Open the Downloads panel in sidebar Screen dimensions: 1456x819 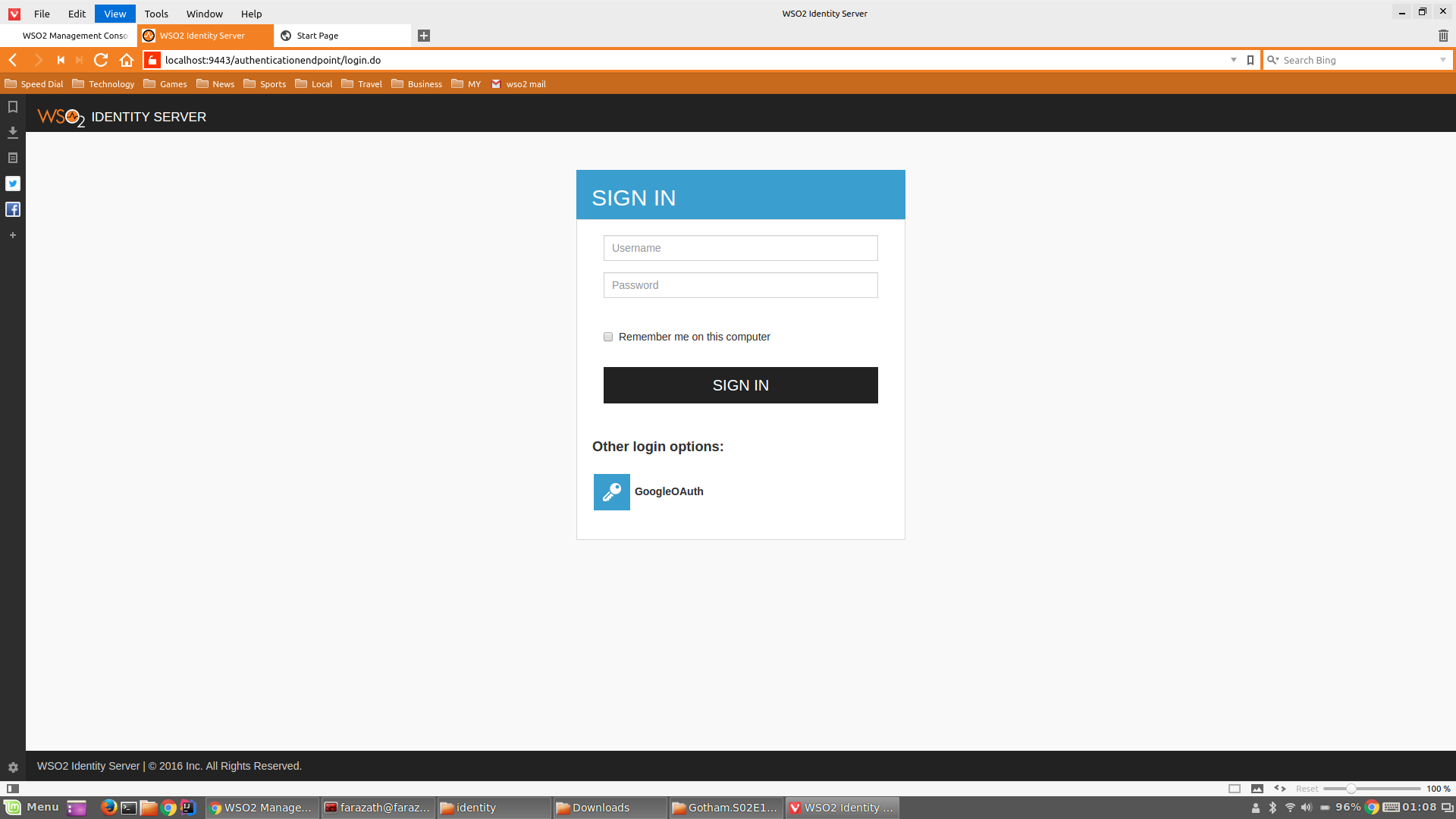(x=13, y=133)
